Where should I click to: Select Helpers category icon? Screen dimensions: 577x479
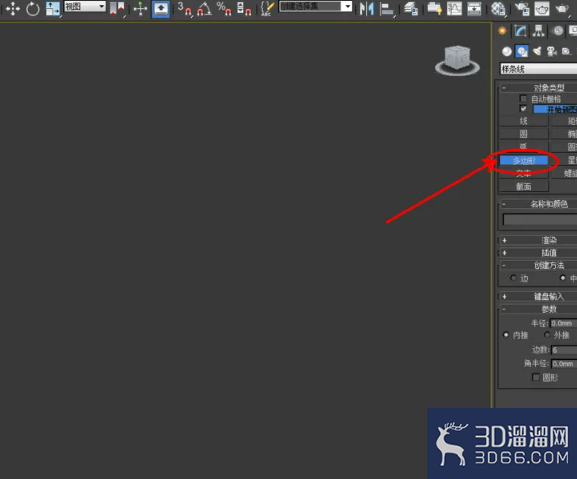point(566,51)
